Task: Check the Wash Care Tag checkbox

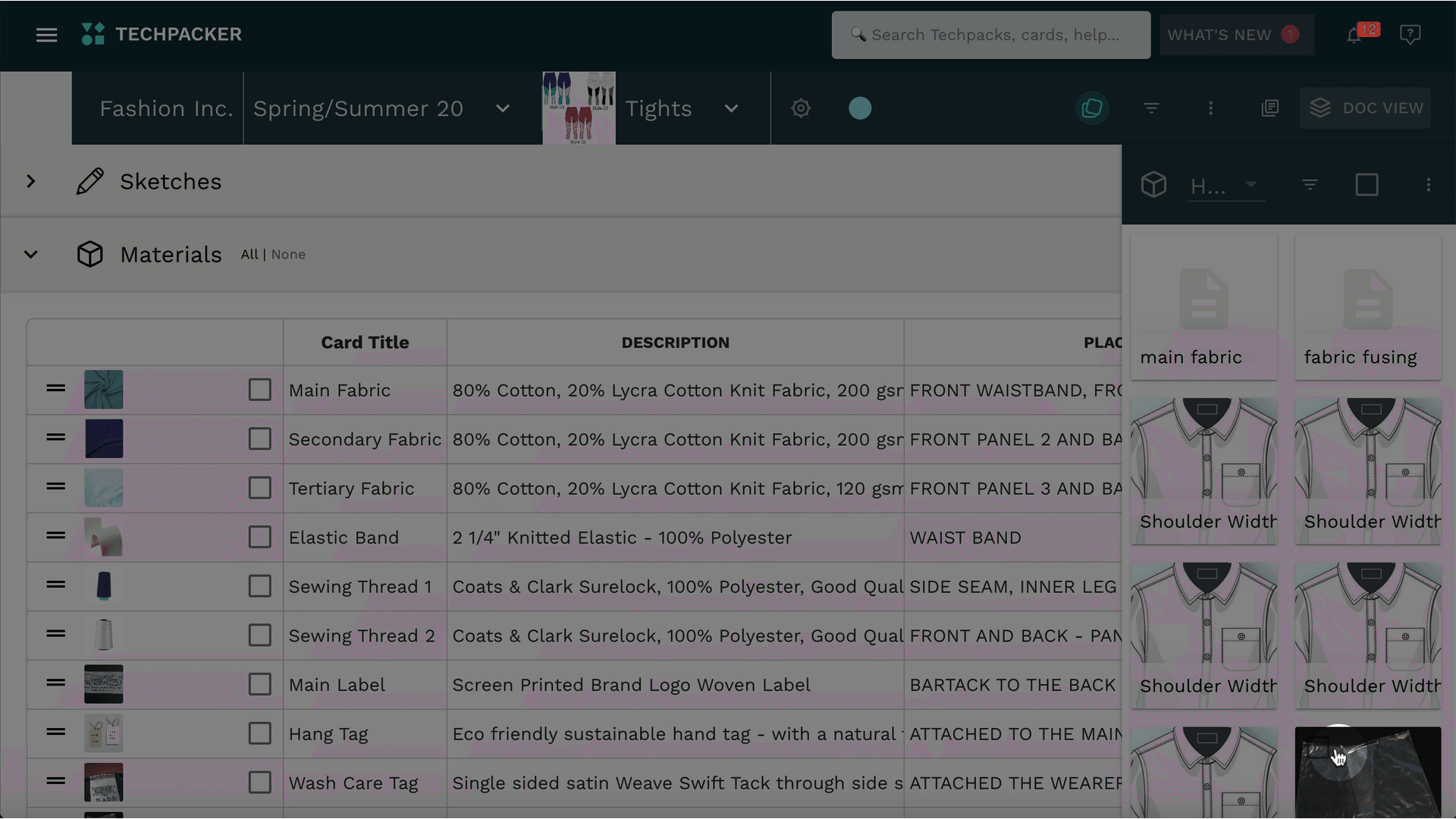Action: coord(259,783)
